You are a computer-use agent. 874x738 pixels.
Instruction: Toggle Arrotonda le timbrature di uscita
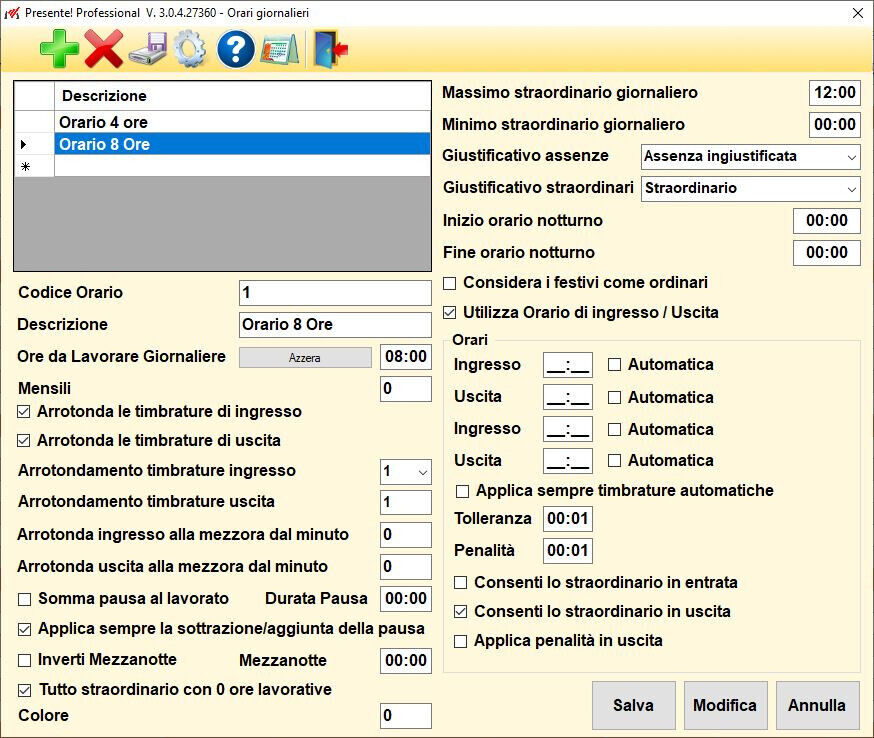(23, 441)
